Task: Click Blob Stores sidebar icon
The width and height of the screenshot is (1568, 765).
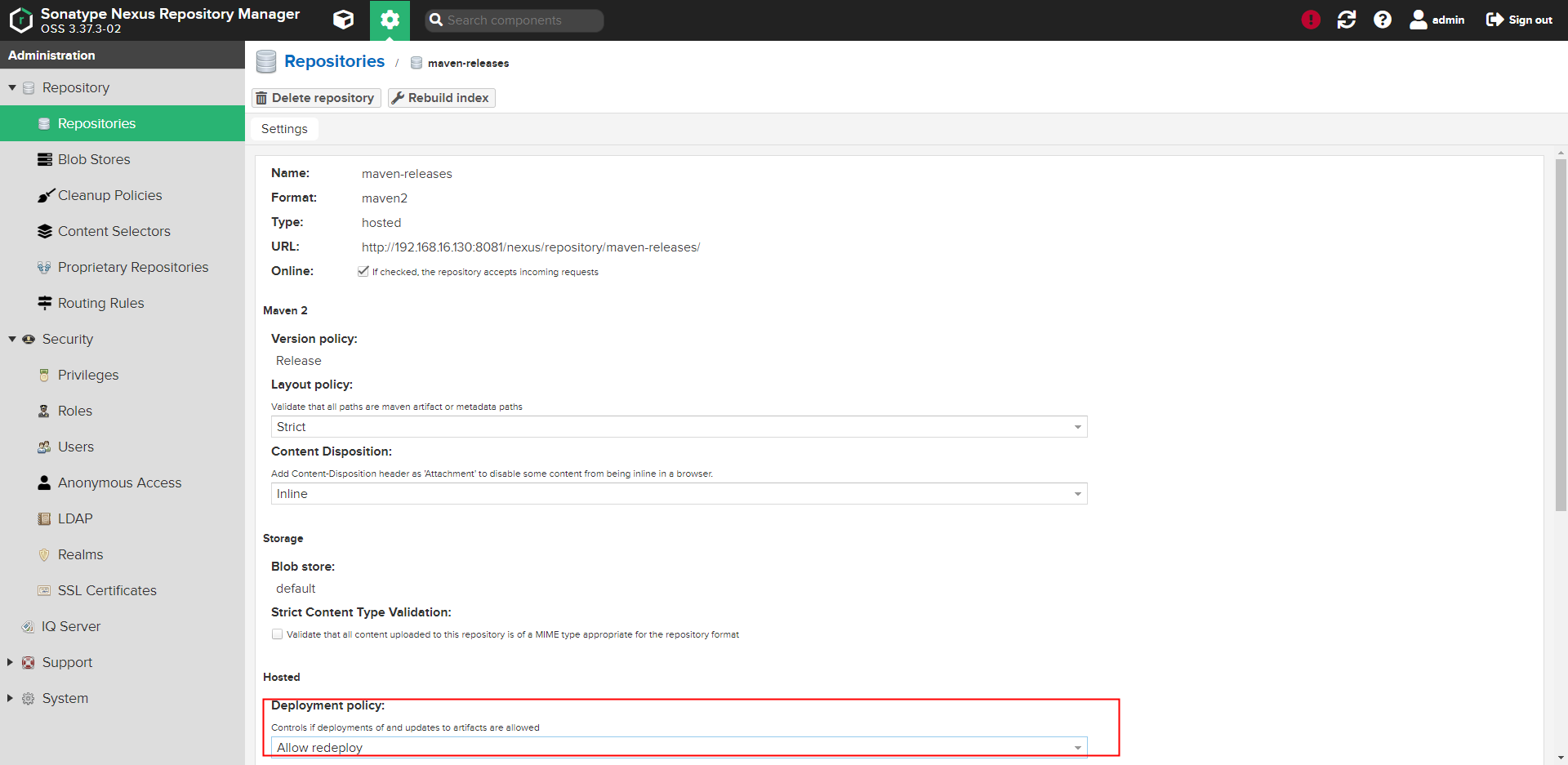Action: (45, 159)
